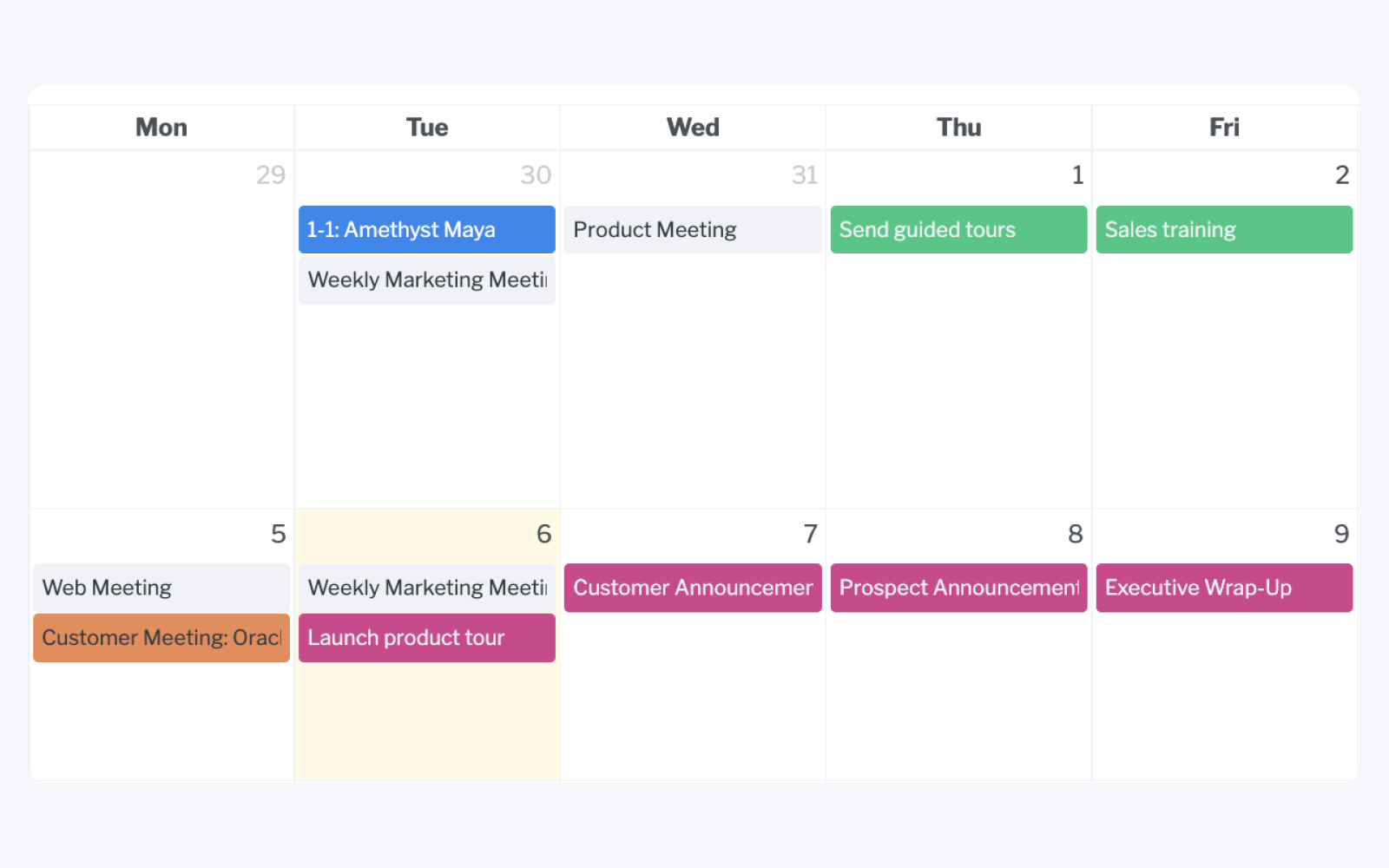The height and width of the screenshot is (868, 1389).
Task: Select the Web Meeting event
Action: coord(161,588)
